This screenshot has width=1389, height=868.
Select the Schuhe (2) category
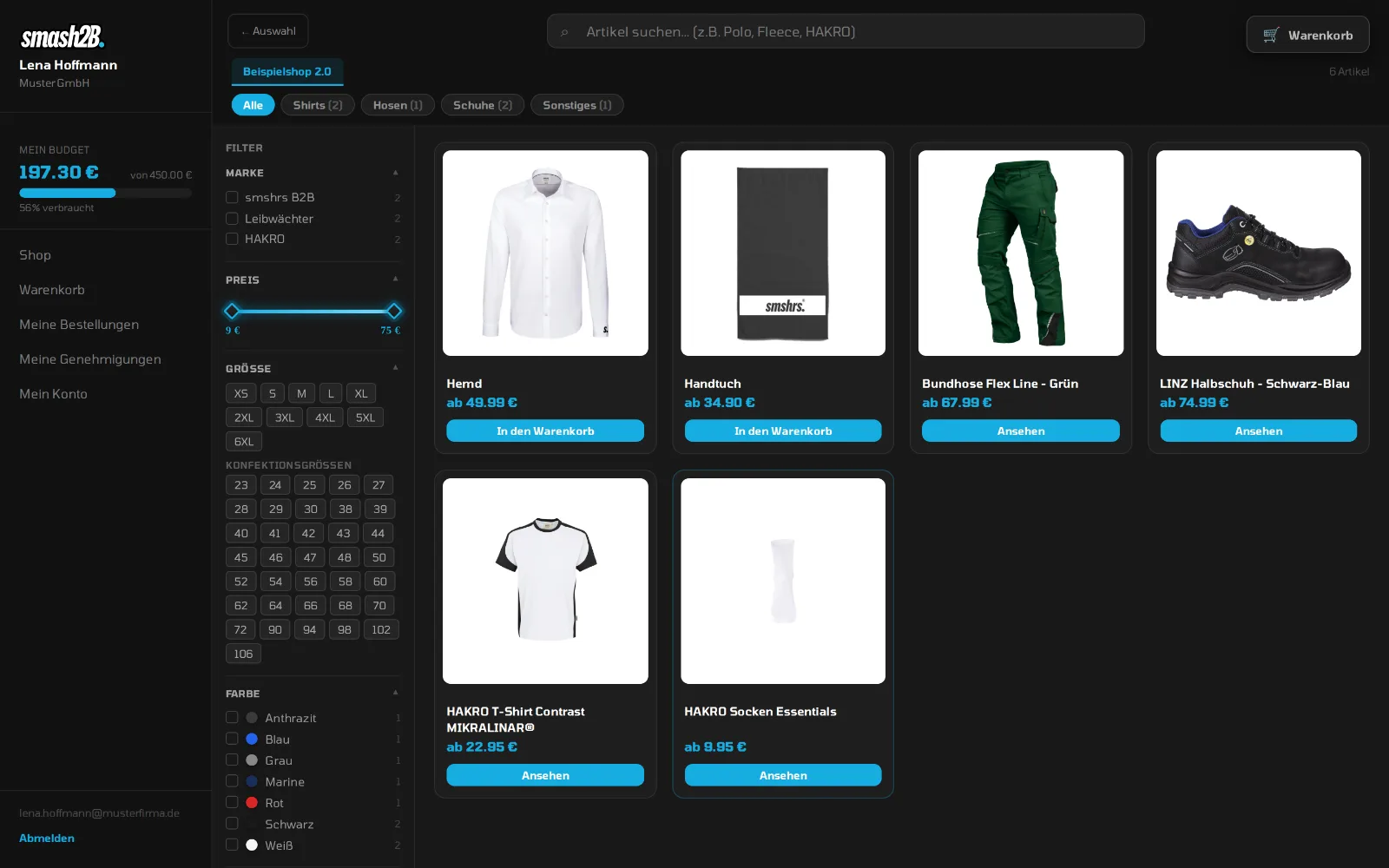(483, 105)
